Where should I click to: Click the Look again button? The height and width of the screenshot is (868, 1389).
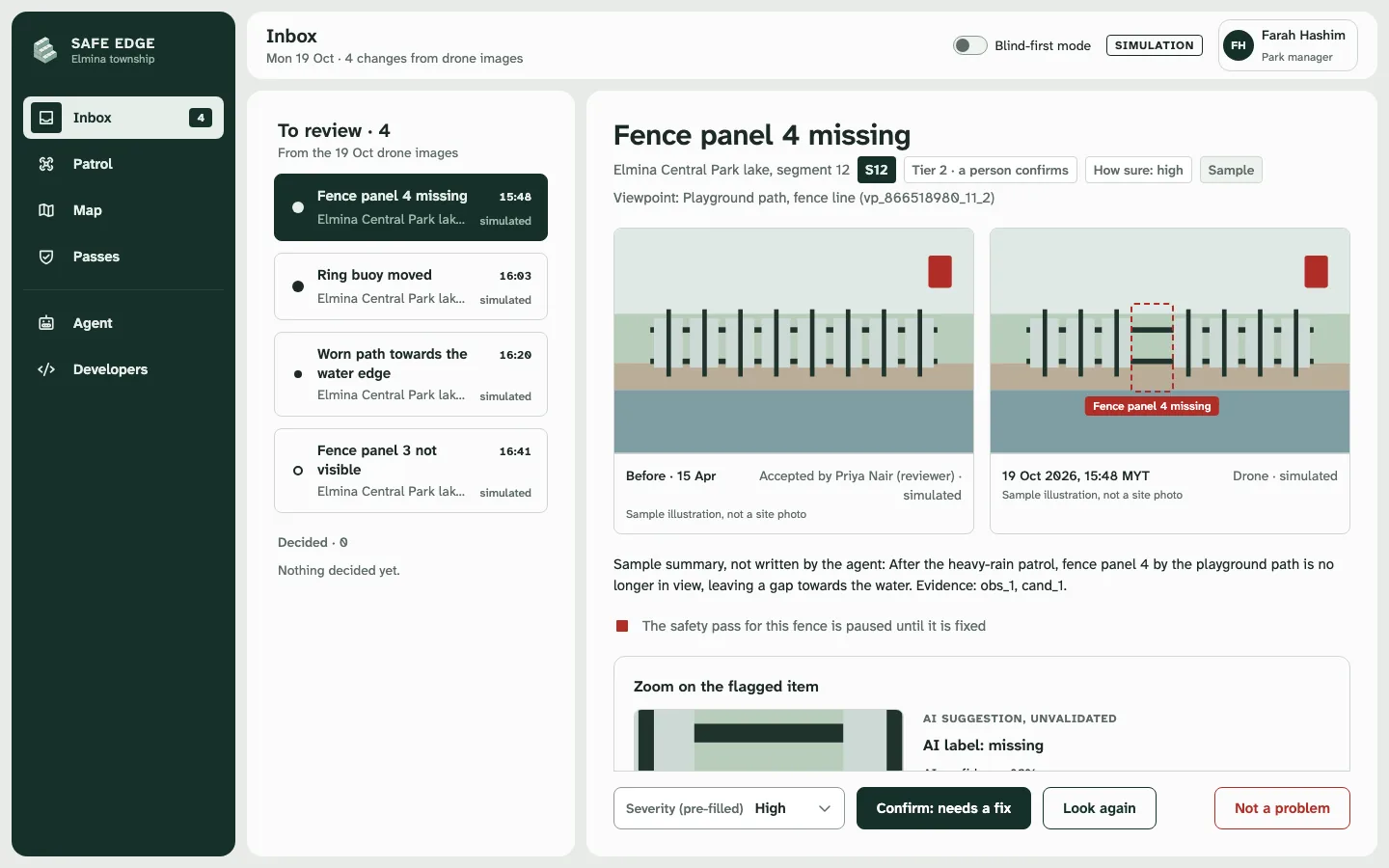click(1100, 808)
